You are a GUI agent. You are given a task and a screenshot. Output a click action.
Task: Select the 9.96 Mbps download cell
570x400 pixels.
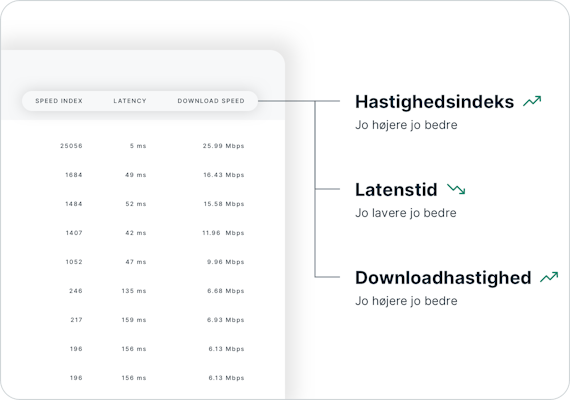click(x=226, y=262)
